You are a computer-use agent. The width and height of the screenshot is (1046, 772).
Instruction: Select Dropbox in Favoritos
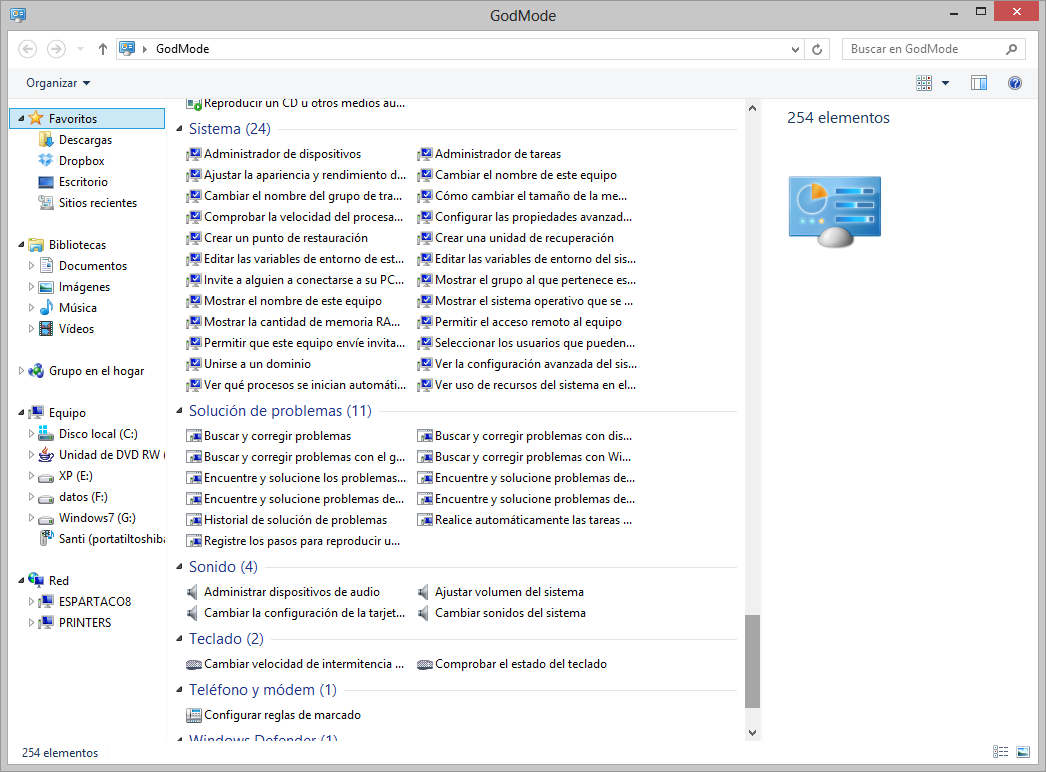(x=81, y=161)
